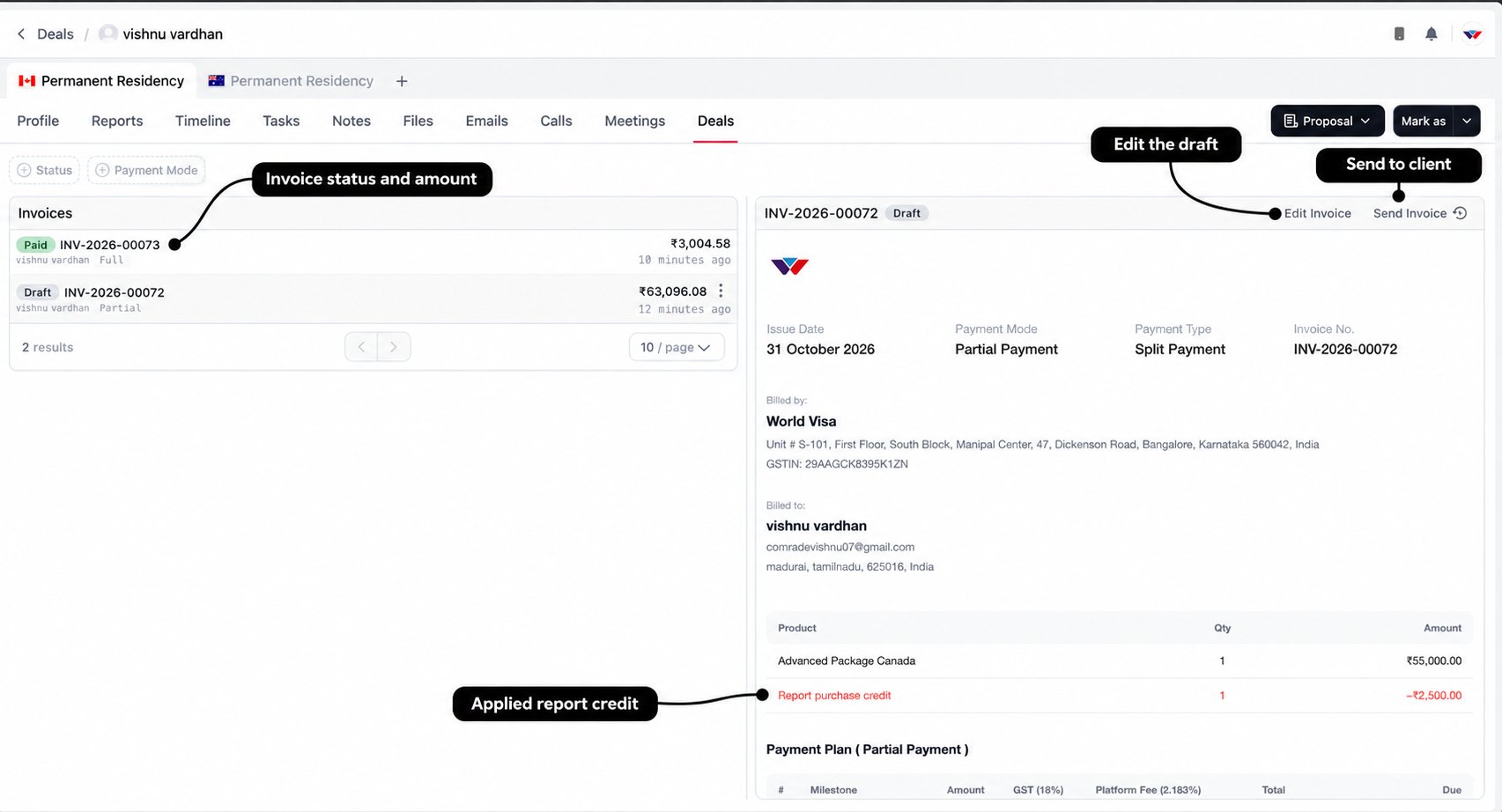Open the Notes tab
1502x812 pixels.
coord(351,121)
